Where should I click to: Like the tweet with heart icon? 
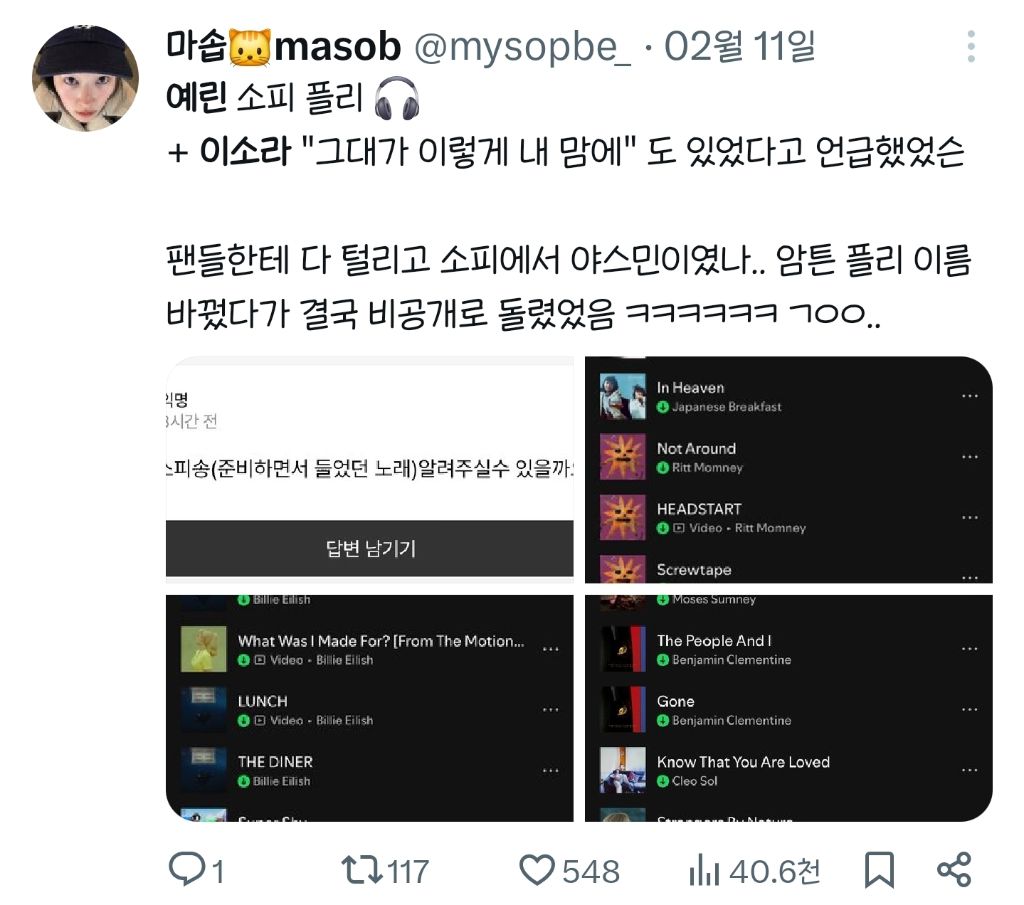(x=537, y=870)
